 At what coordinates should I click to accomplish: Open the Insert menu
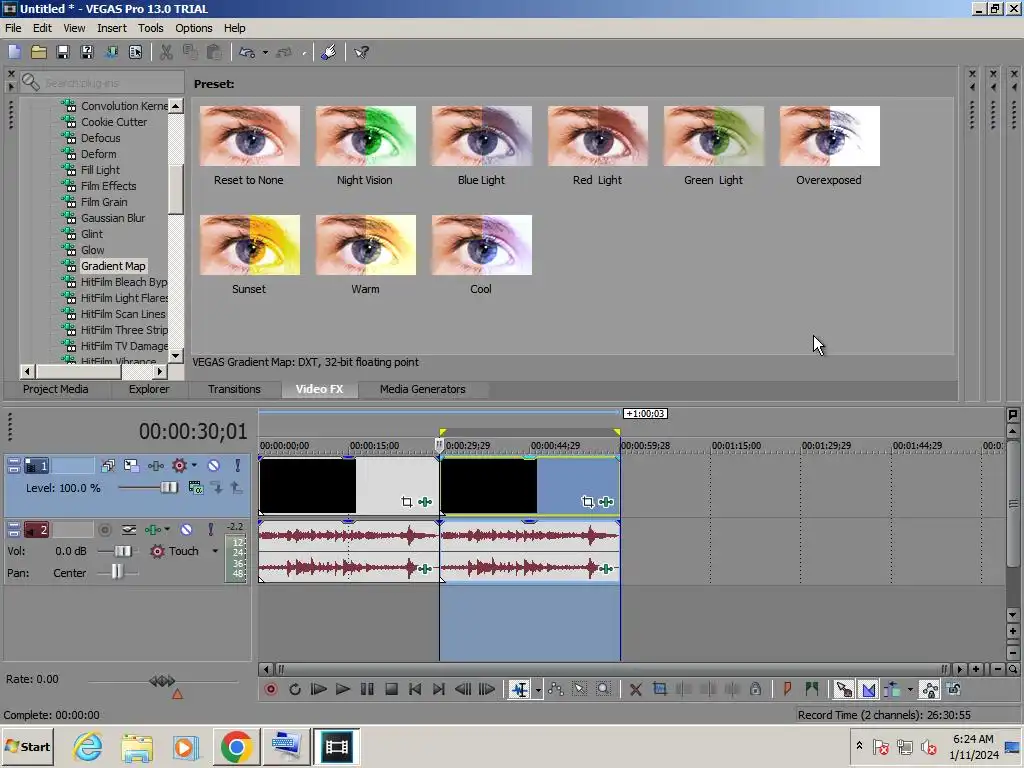pyautogui.click(x=112, y=28)
